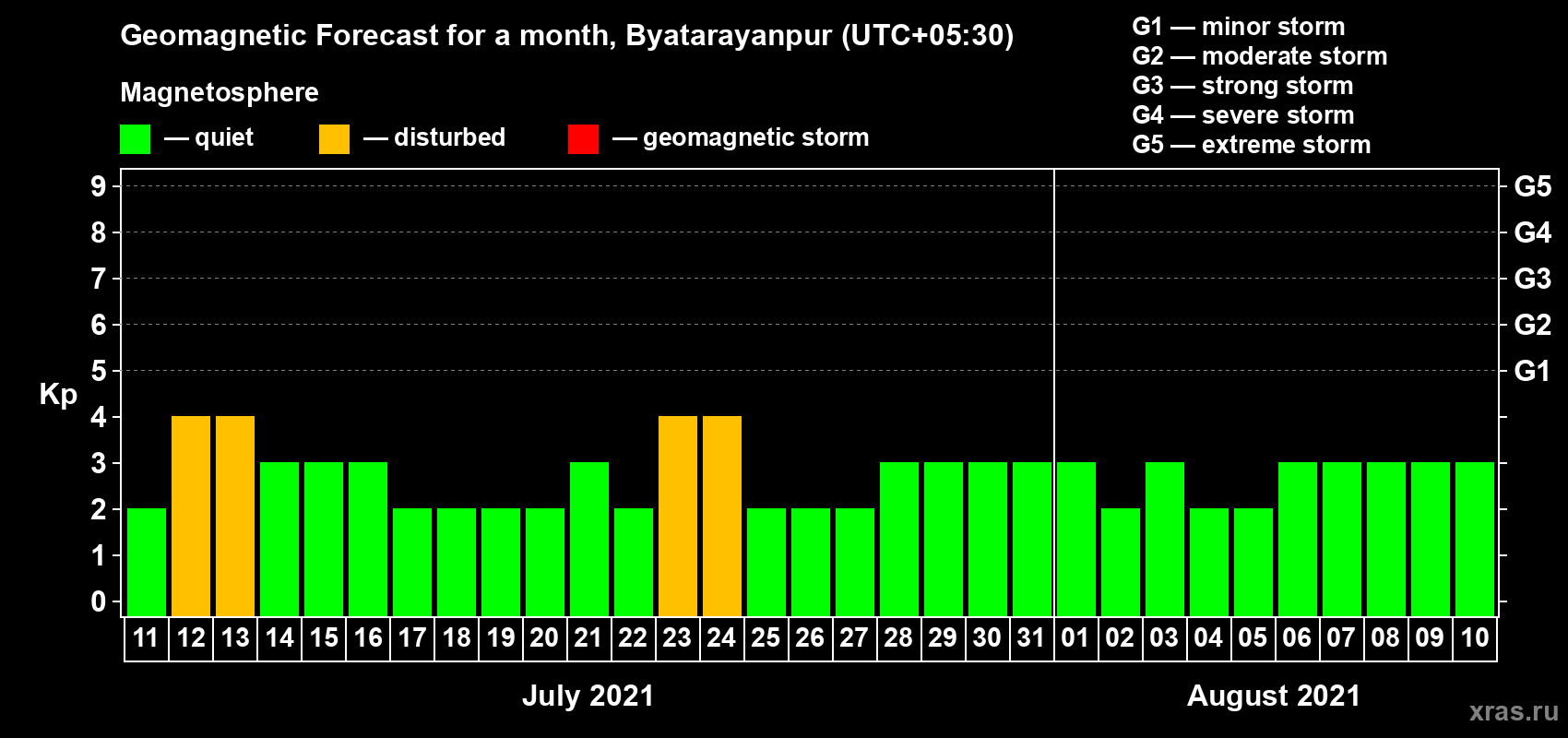Screen dimensions: 1568x738
Task: Select the green bar for August 01
Action: tap(1076, 539)
